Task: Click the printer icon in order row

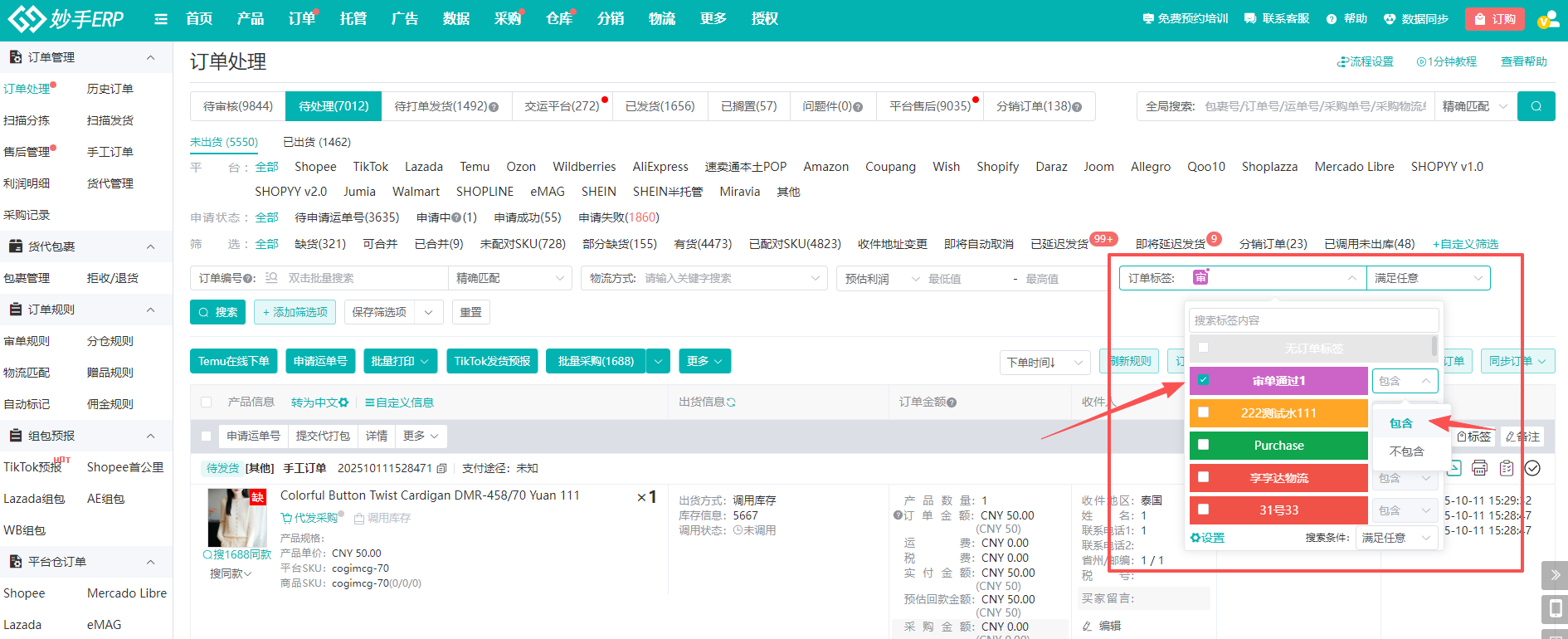Action: pos(1479,468)
